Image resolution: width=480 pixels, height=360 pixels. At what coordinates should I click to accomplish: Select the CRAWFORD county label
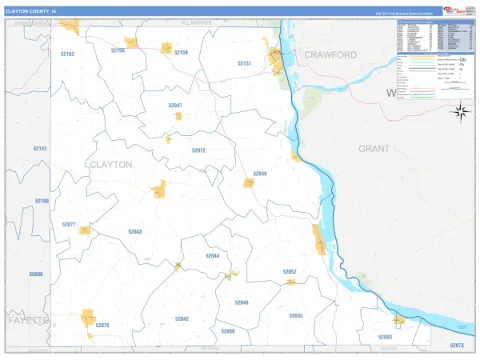click(330, 55)
